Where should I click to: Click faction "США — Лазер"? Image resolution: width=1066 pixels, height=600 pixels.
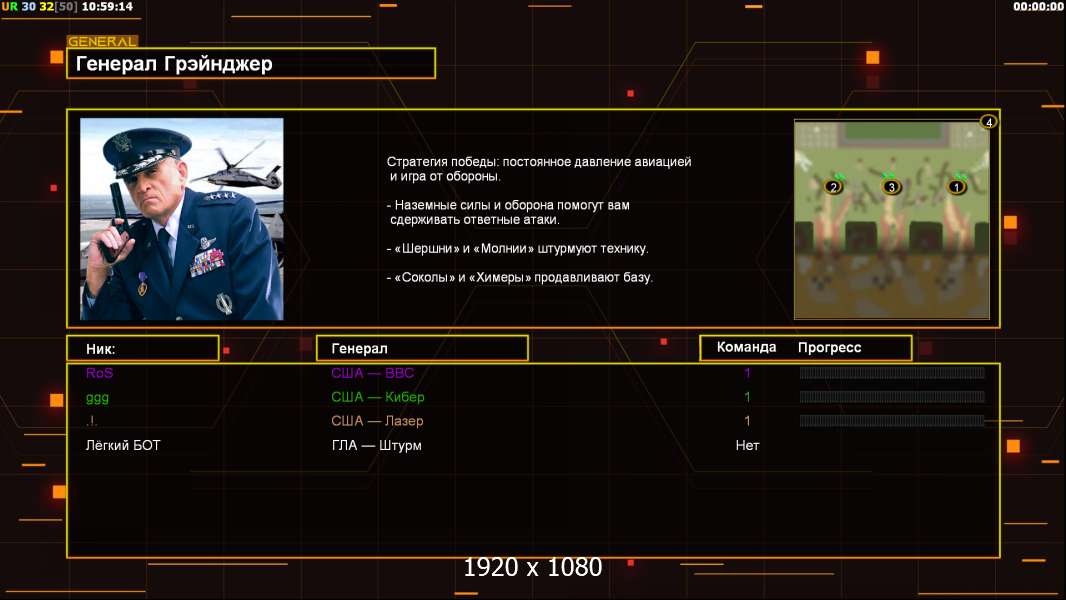(x=377, y=421)
